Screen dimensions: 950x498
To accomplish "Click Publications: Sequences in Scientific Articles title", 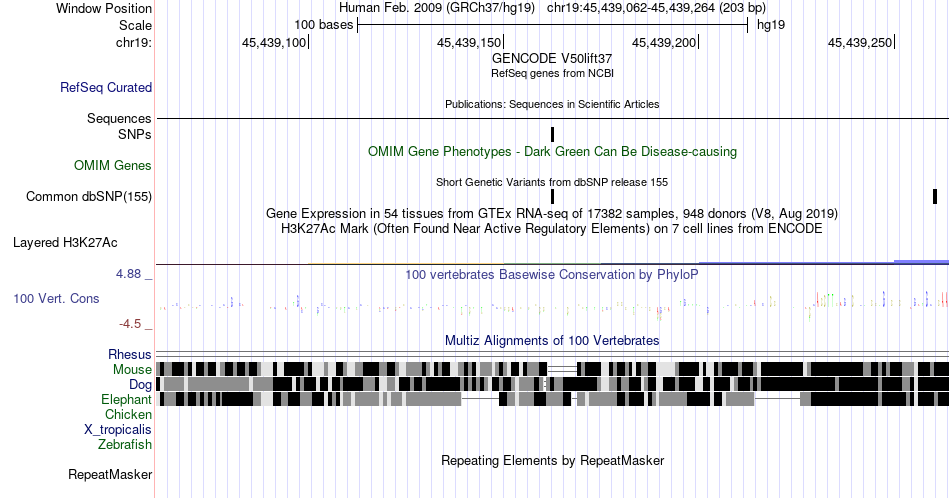I will (x=552, y=104).
